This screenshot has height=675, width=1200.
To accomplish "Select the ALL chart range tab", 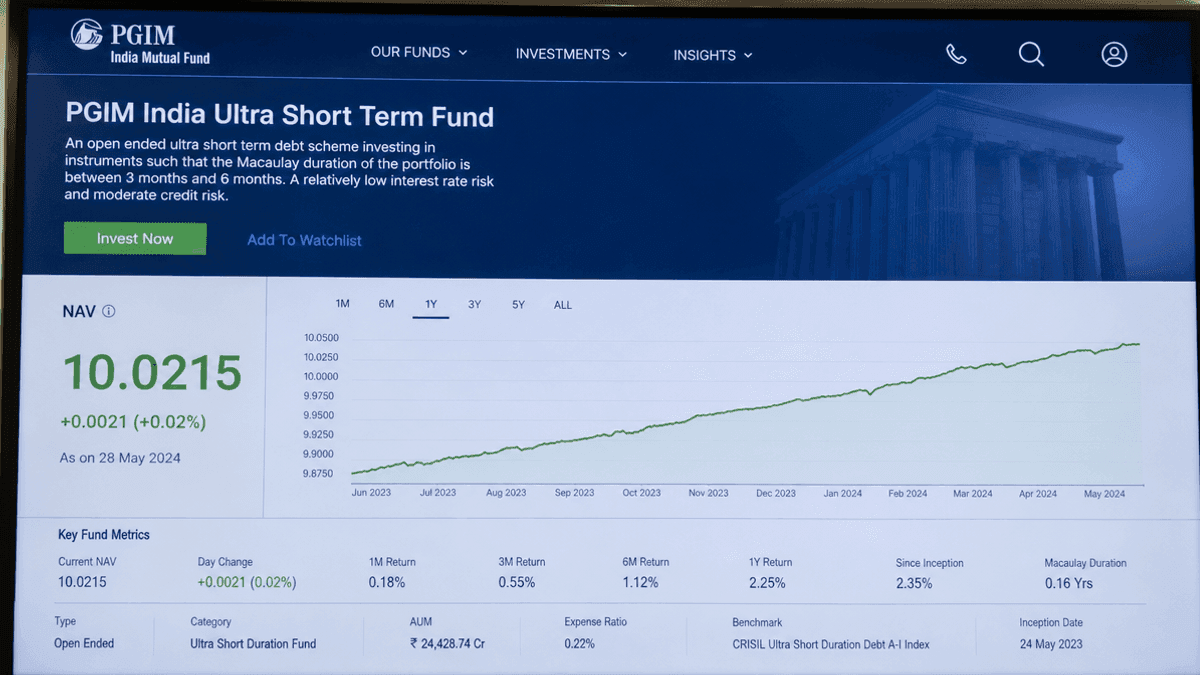I will tap(563, 305).
